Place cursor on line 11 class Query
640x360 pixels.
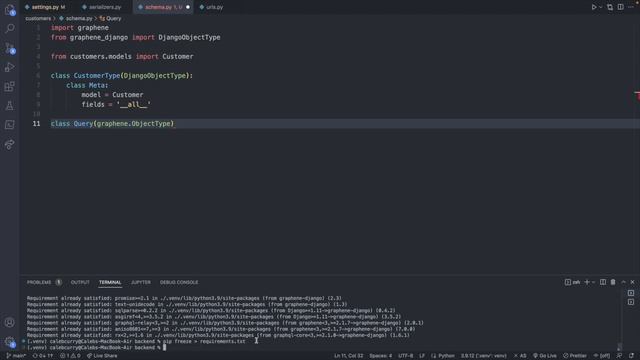[x=112, y=124]
